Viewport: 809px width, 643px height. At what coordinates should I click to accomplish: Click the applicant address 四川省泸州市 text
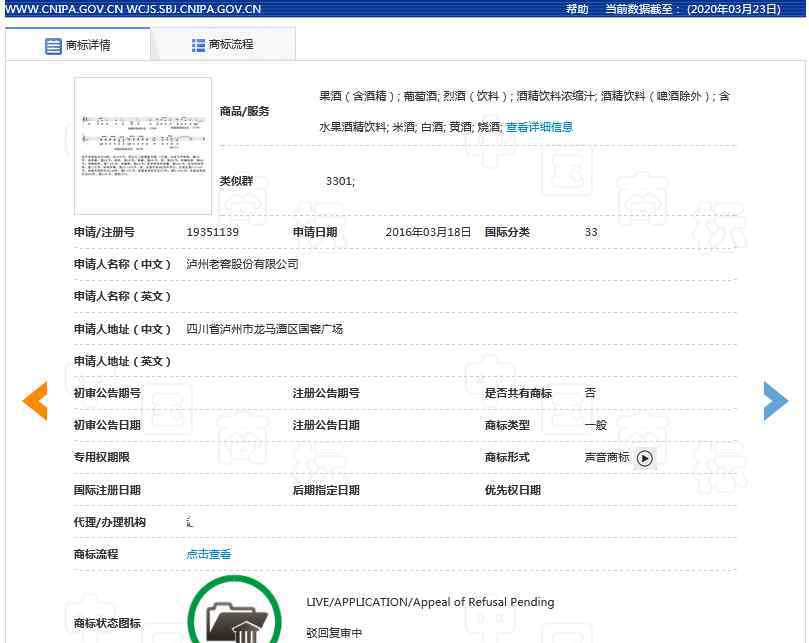[x=265, y=329]
